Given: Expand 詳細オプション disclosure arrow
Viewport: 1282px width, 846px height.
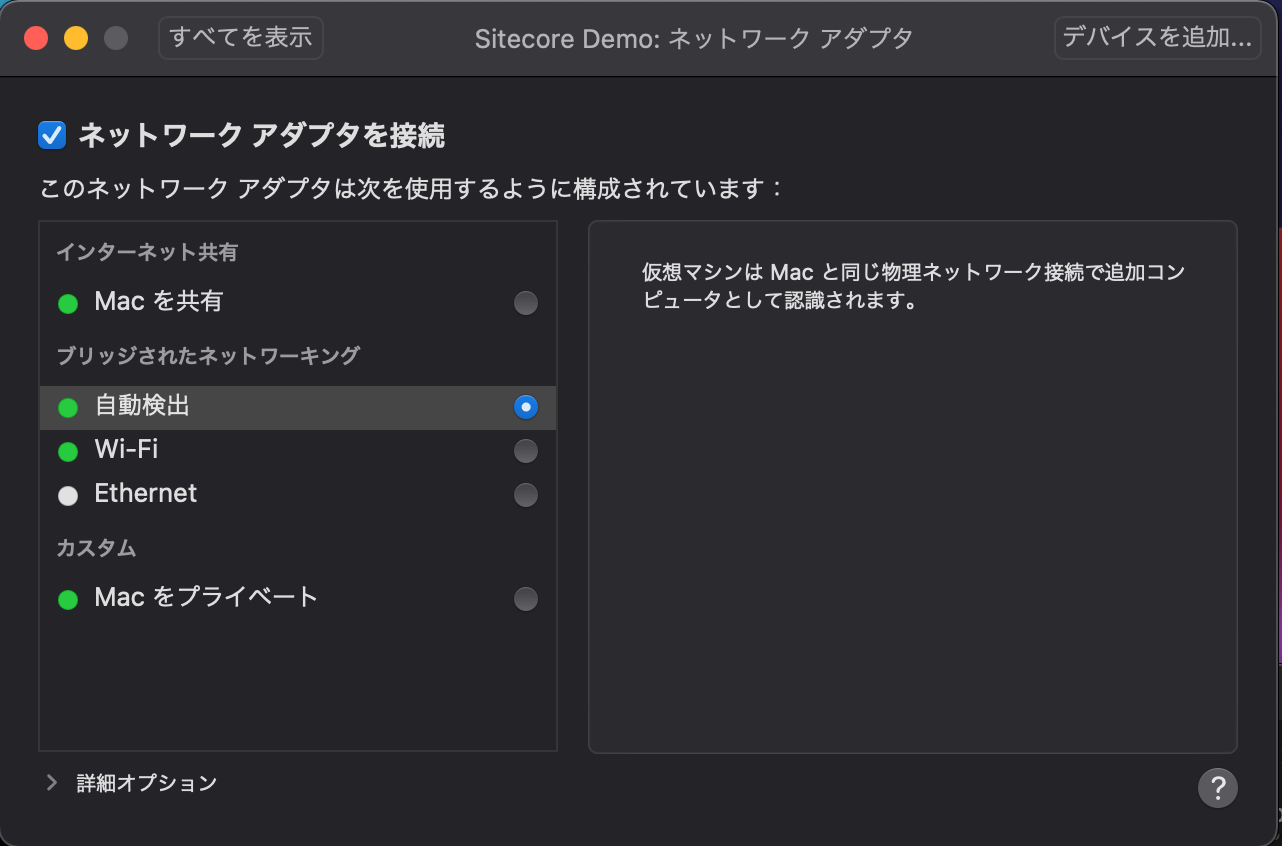Looking at the screenshot, I should [x=52, y=783].
